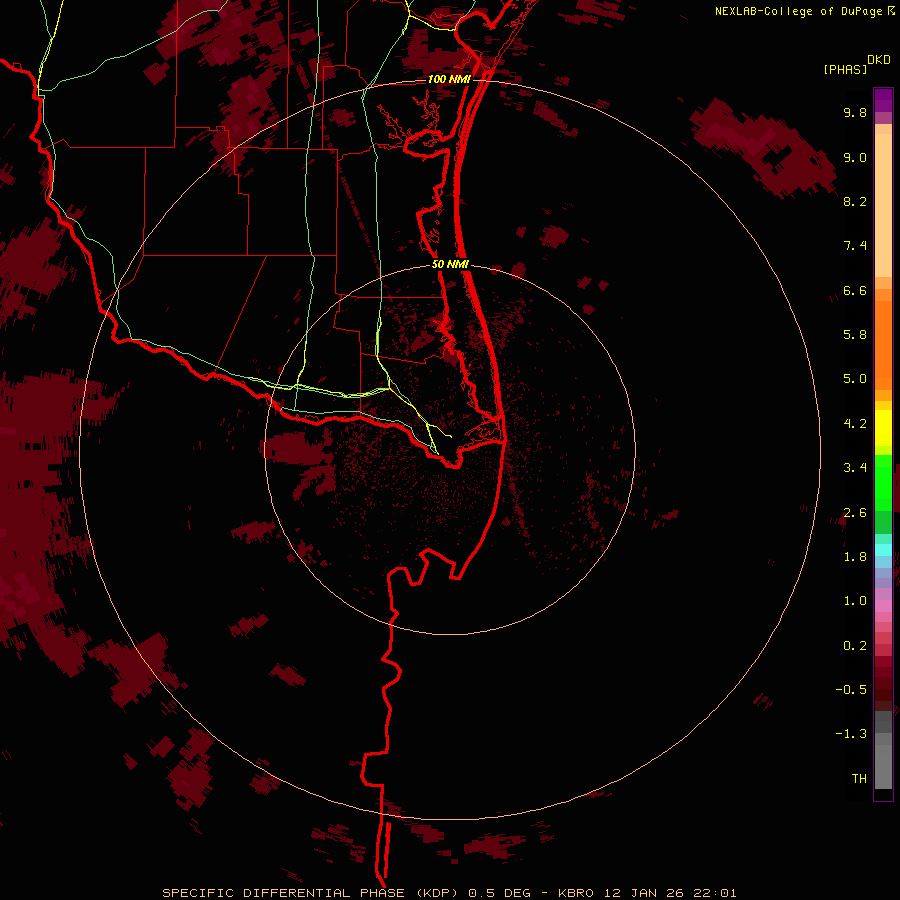
Task: Click the 5.8 color scale value
Action: tap(855, 335)
